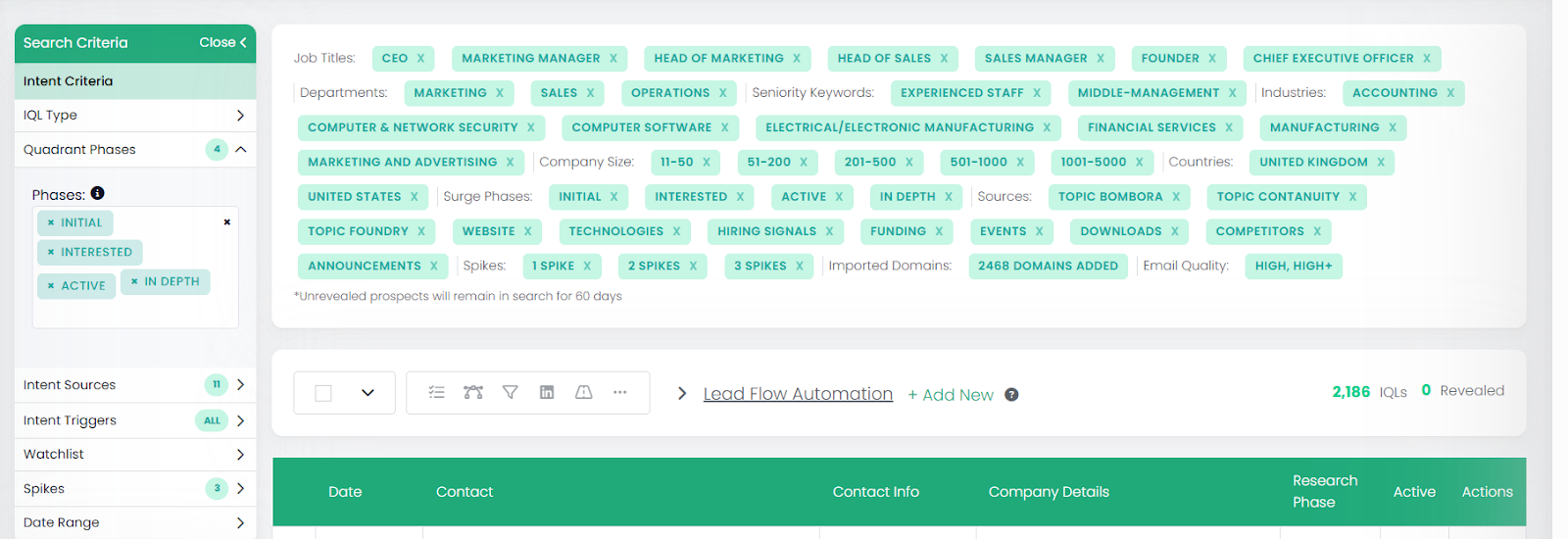Click the help question mark beside Add New
This screenshot has height=539, width=1568.
click(x=1011, y=395)
